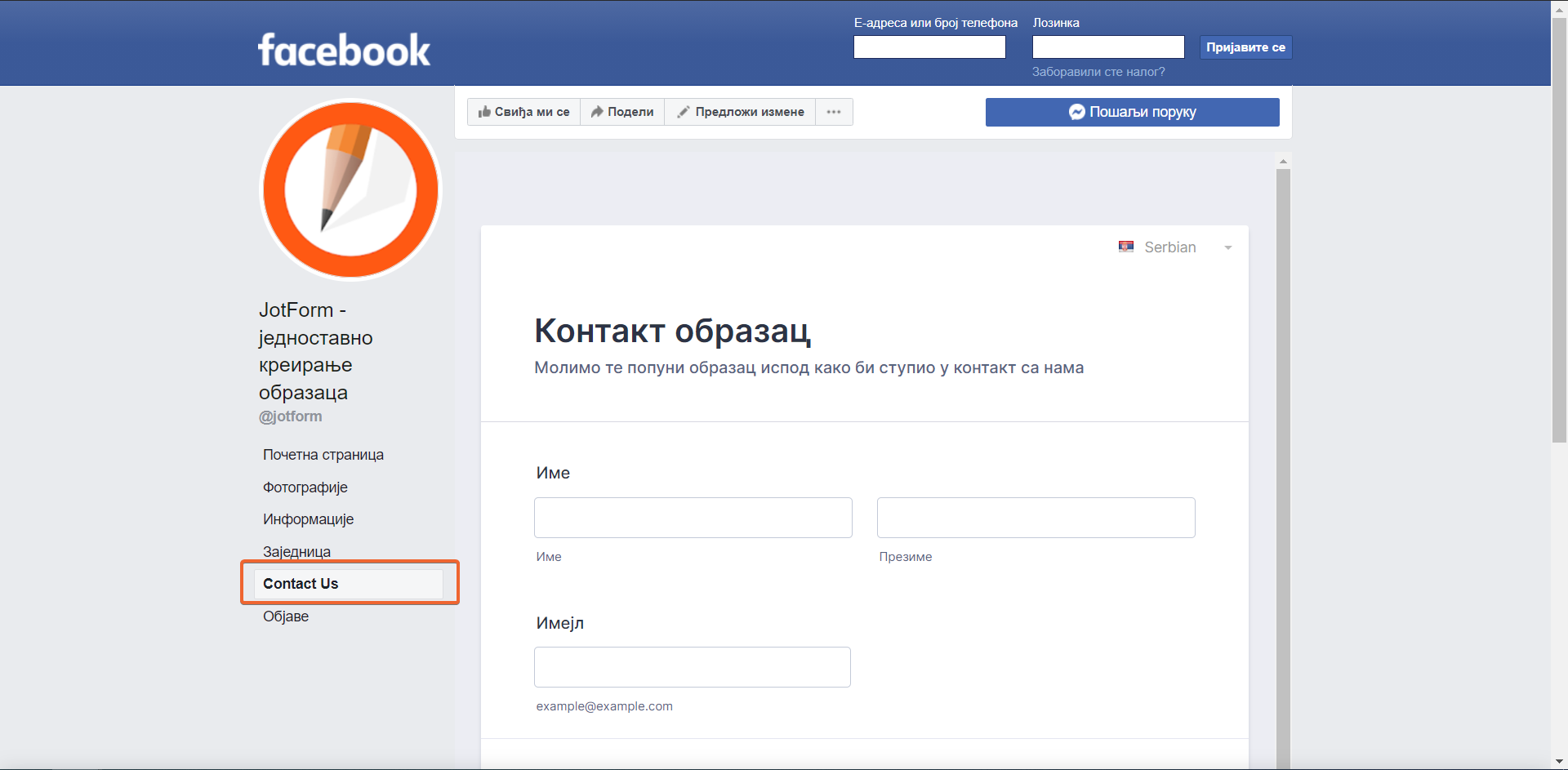Viewport: 1568px width, 770px height.
Task: Click the Презиме last name field
Action: coord(1036,518)
